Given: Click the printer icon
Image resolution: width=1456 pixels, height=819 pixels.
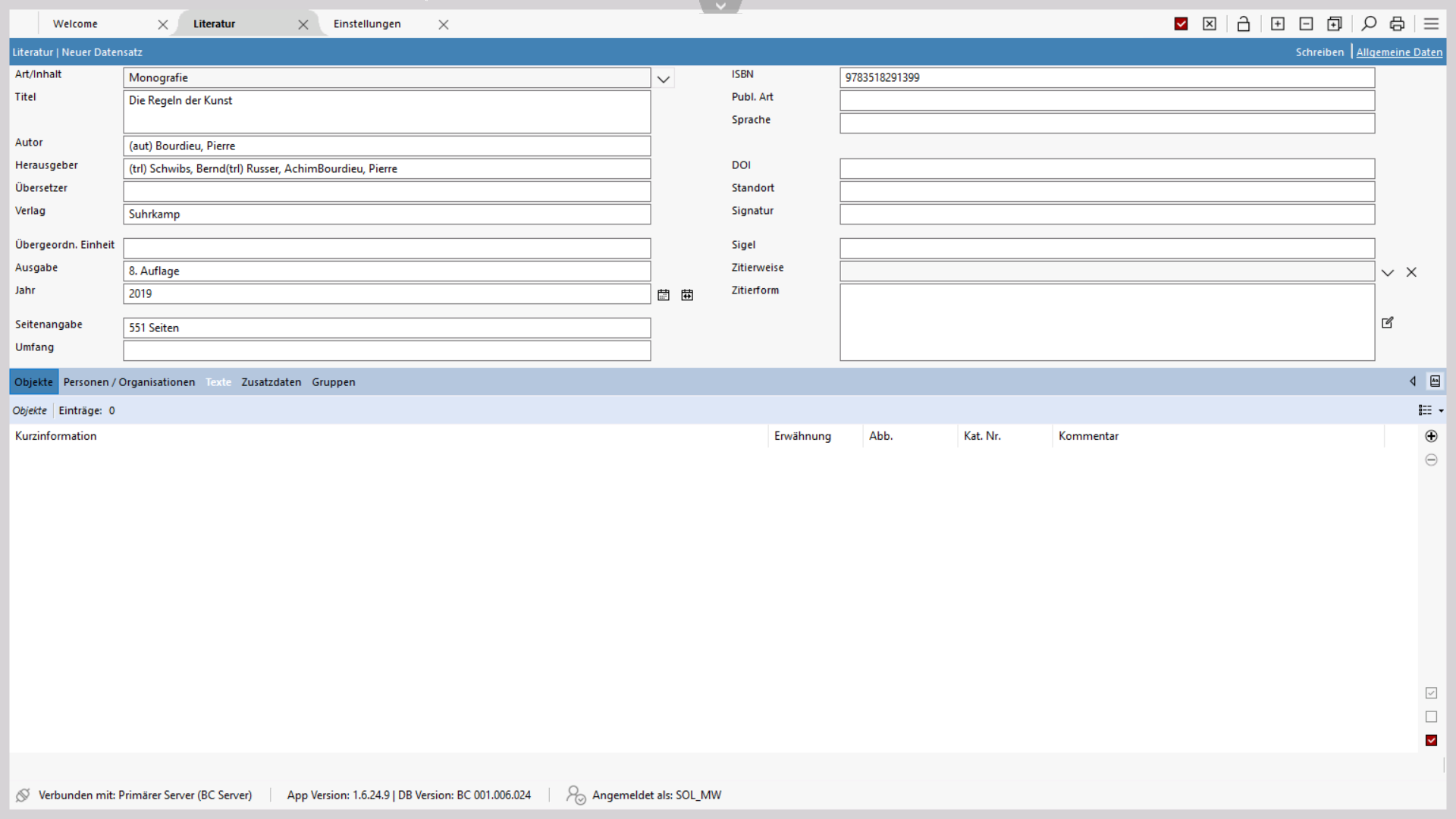Looking at the screenshot, I should pos(1397,24).
